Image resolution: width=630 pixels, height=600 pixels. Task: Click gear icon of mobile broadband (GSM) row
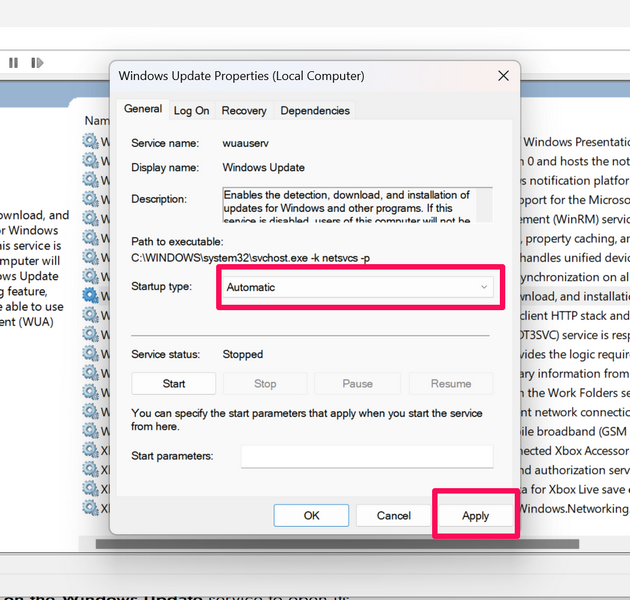point(90,431)
